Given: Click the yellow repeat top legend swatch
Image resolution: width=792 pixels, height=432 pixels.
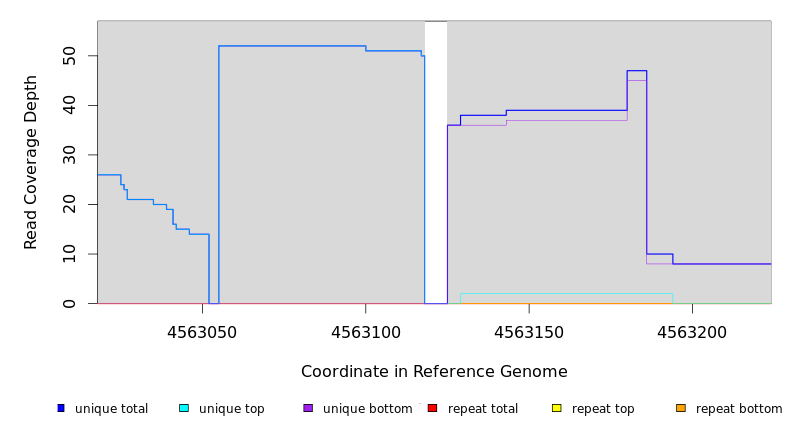Looking at the screenshot, I should point(556,408).
